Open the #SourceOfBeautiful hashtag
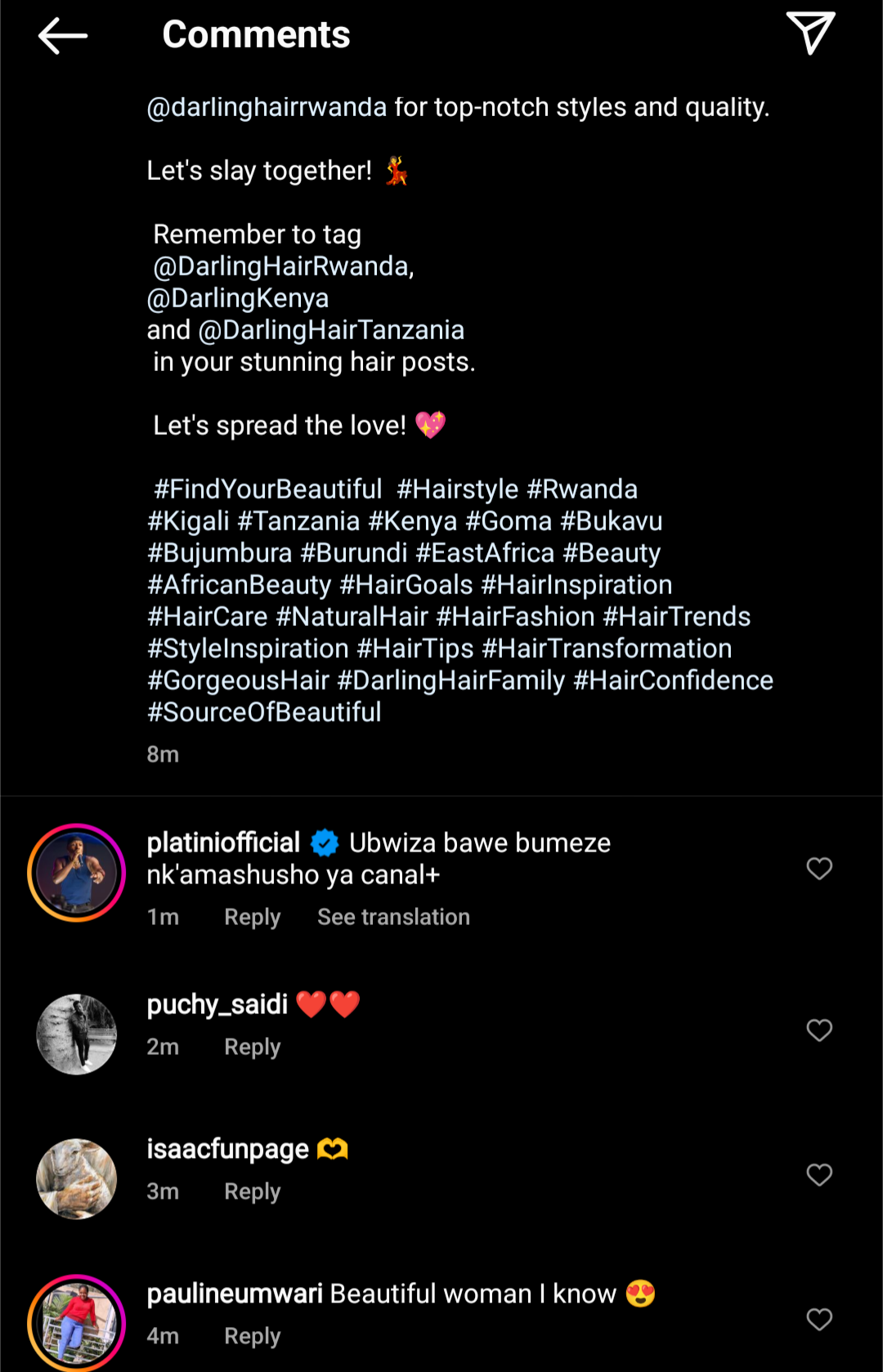The width and height of the screenshot is (883, 1372). coord(264,713)
